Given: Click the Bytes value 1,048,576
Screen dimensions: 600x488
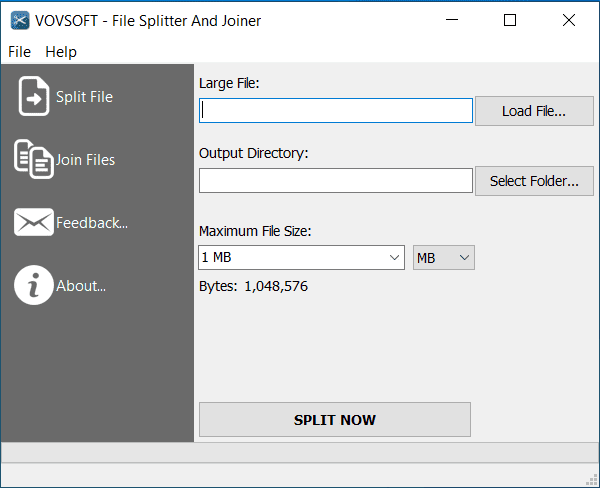Looking at the screenshot, I should point(276,286).
